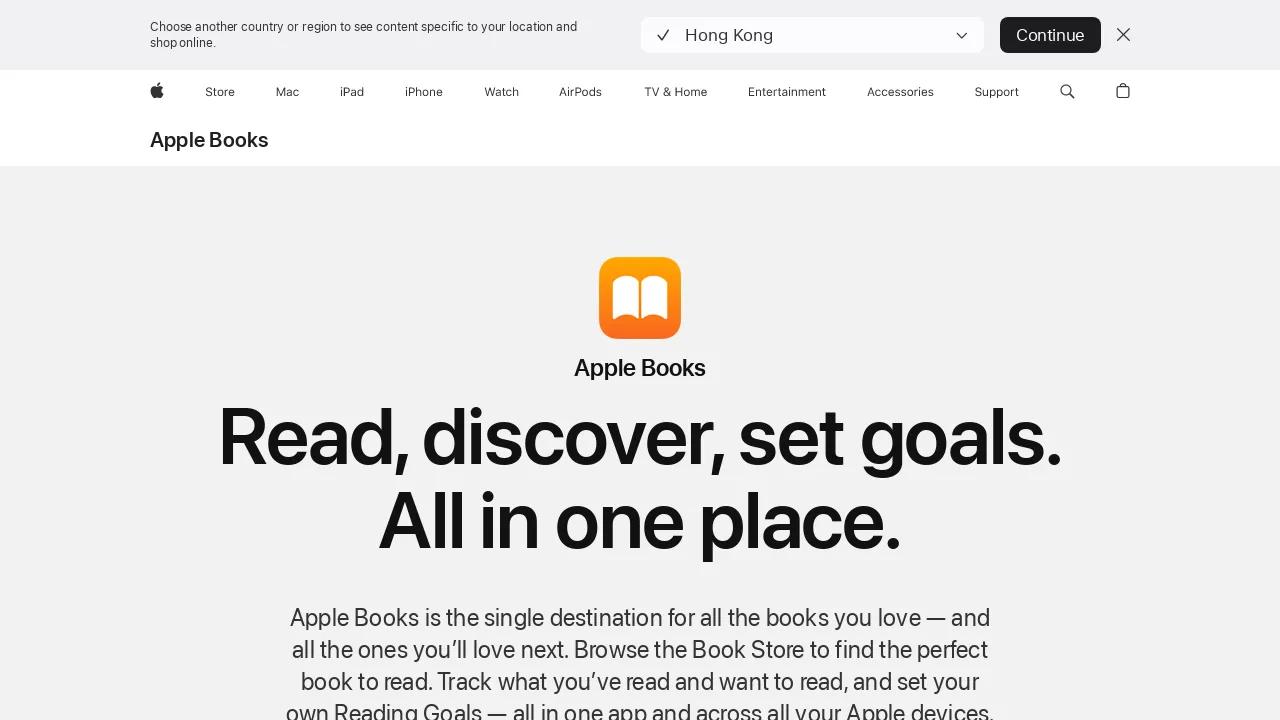Select iPhone in the navigation bar
1280x720 pixels.
[x=424, y=92]
